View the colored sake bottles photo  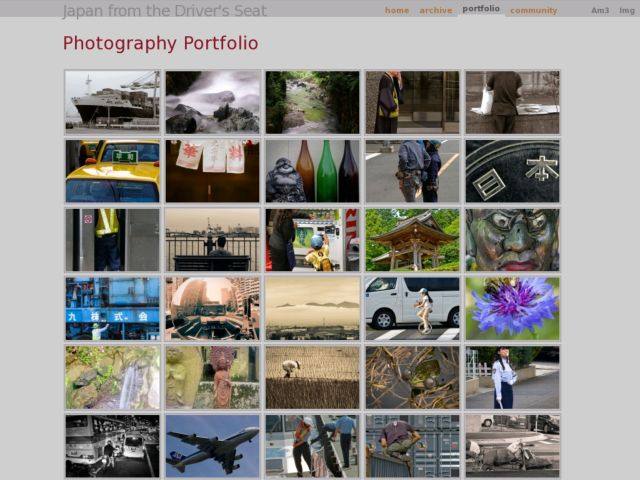313,171
